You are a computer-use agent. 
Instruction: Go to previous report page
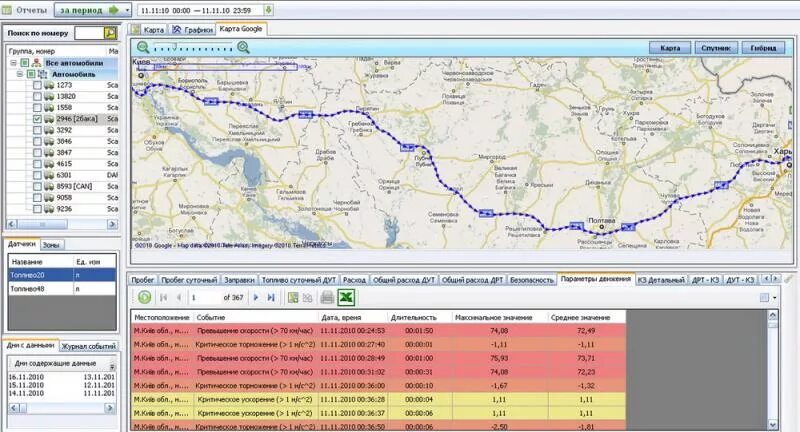(x=179, y=297)
